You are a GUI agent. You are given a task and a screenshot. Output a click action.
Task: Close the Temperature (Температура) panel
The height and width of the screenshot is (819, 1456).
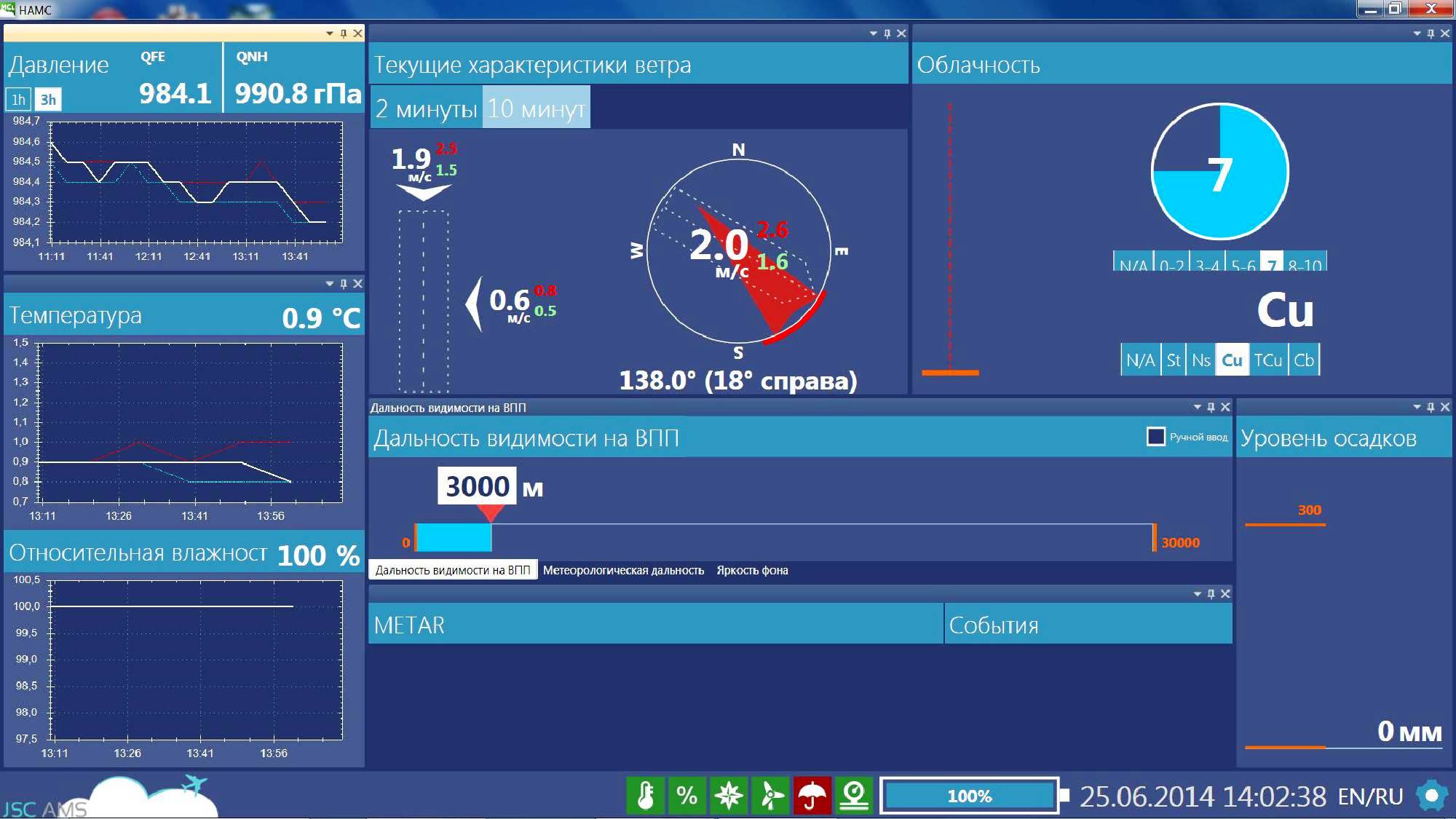click(x=357, y=283)
